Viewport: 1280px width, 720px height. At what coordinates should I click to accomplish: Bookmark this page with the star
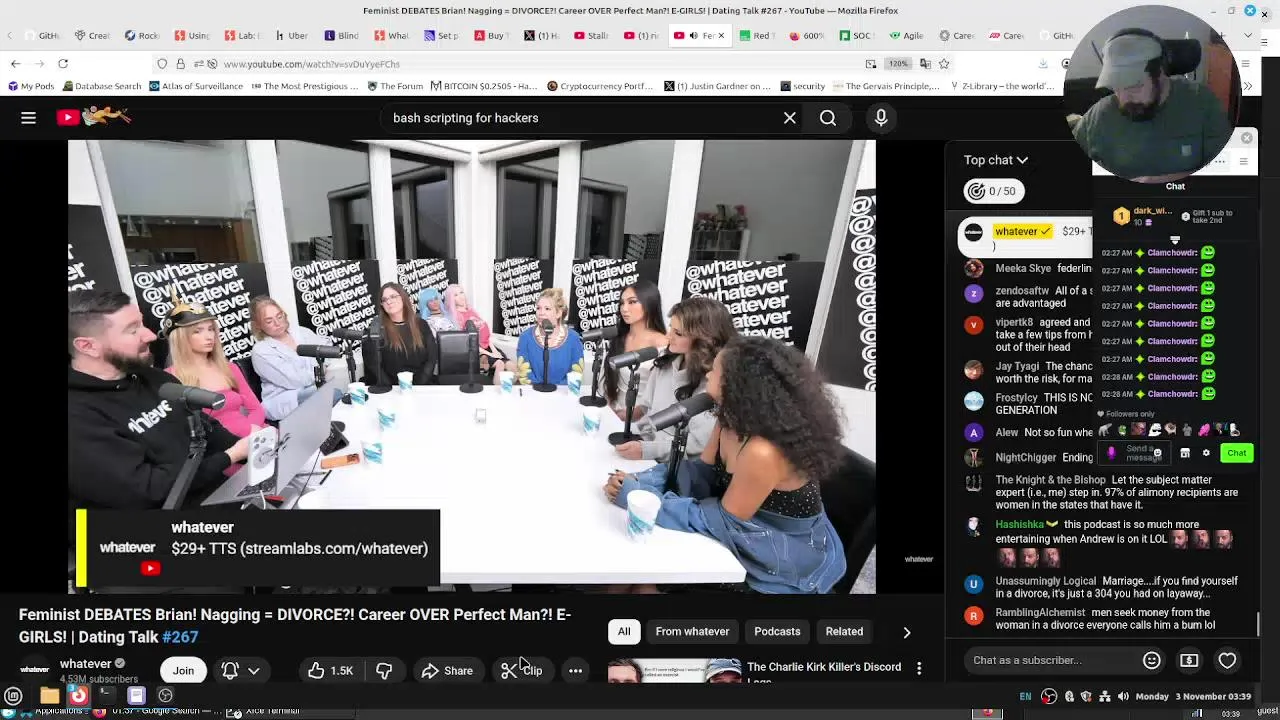click(944, 64)
